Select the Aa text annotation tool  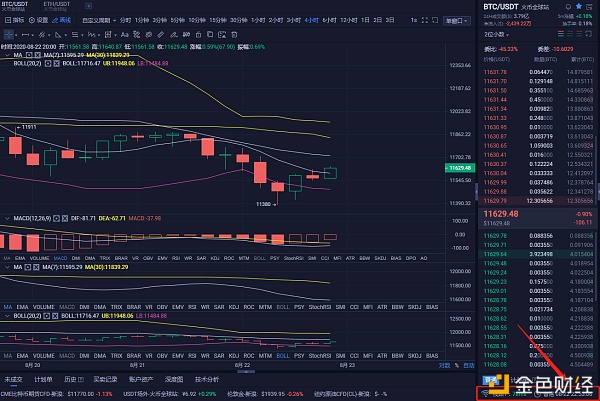pos(124,35)
